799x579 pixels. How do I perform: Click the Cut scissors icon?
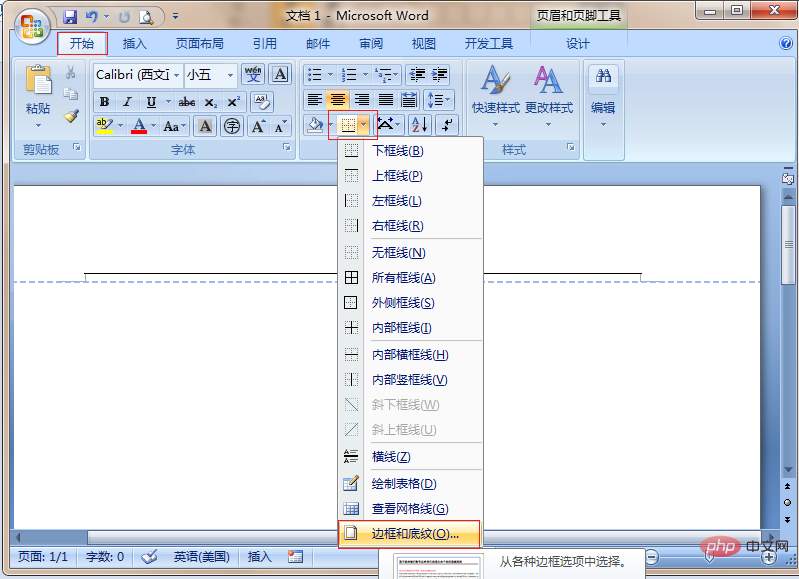(x=71, y=73)
